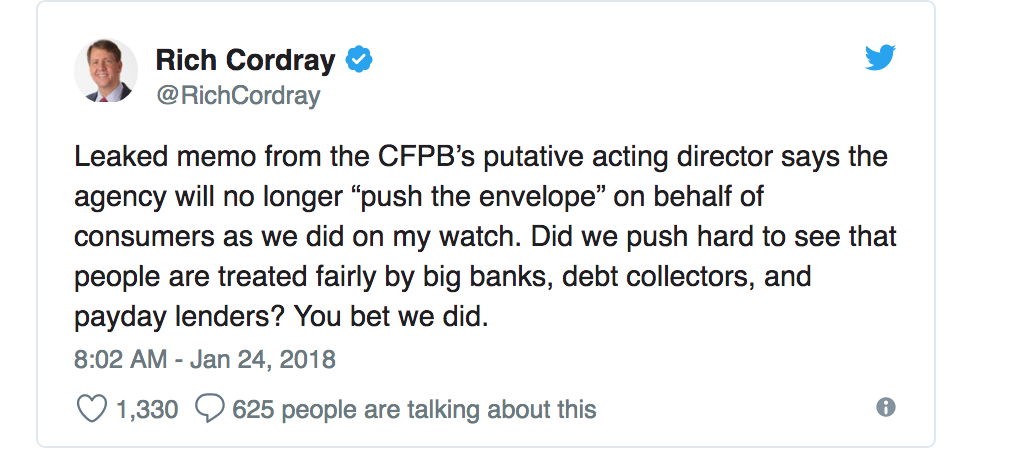Open the @RichCordray handle link
Viewport: 1036px width, 466px height.
click(x=238, y=96)
